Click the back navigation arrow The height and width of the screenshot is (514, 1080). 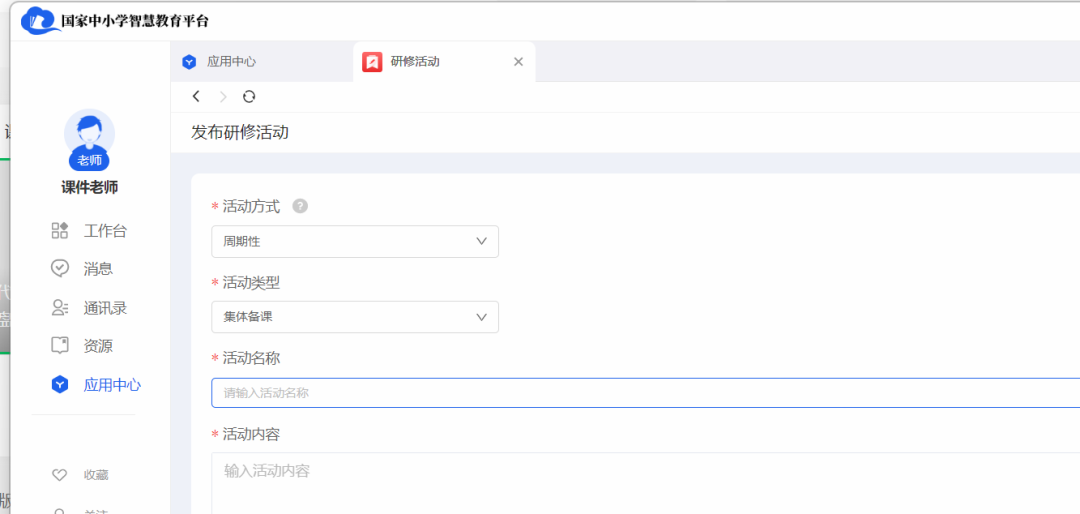(x=196, y=96)
